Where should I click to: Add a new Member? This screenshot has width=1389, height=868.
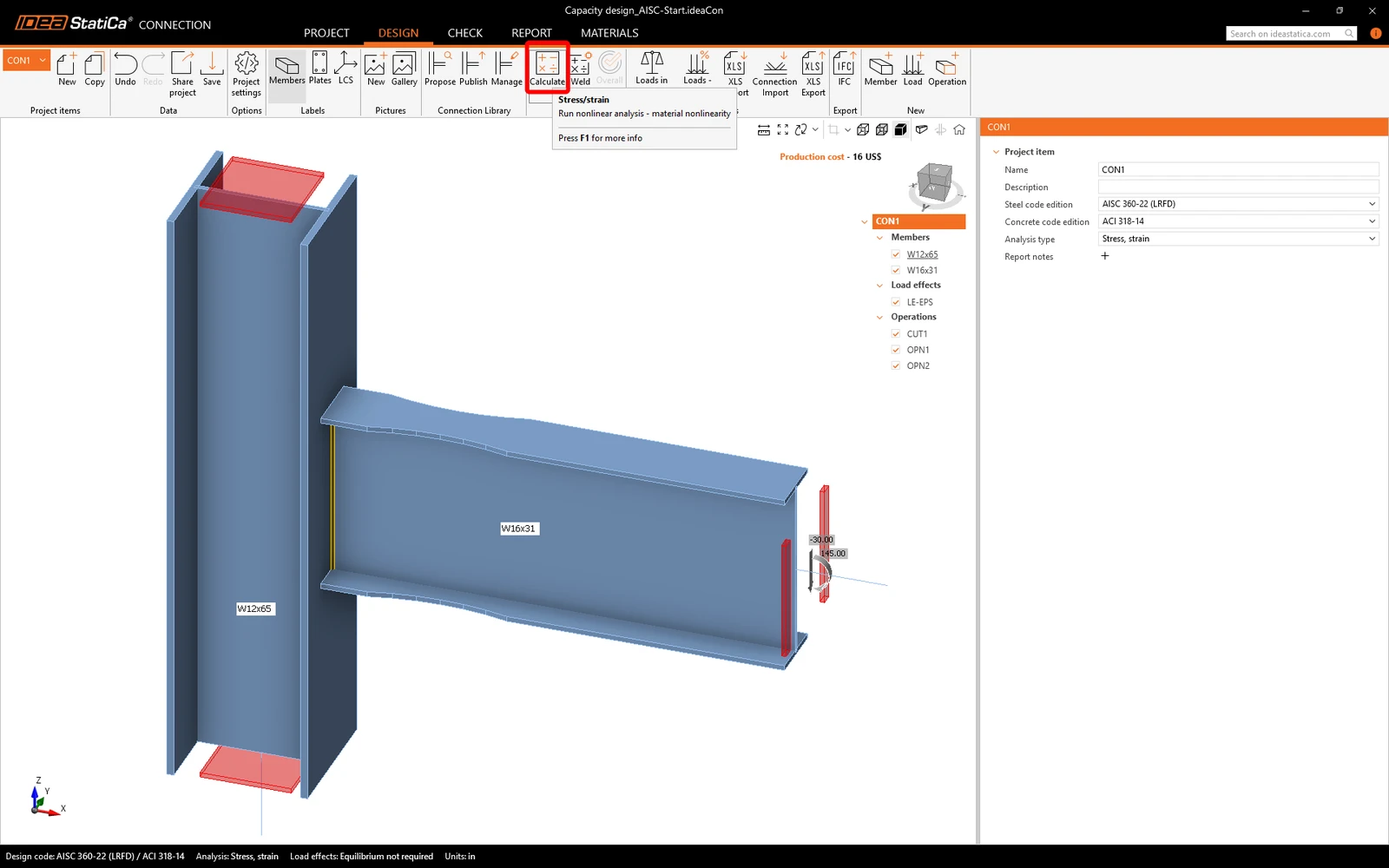coord(881,69)
